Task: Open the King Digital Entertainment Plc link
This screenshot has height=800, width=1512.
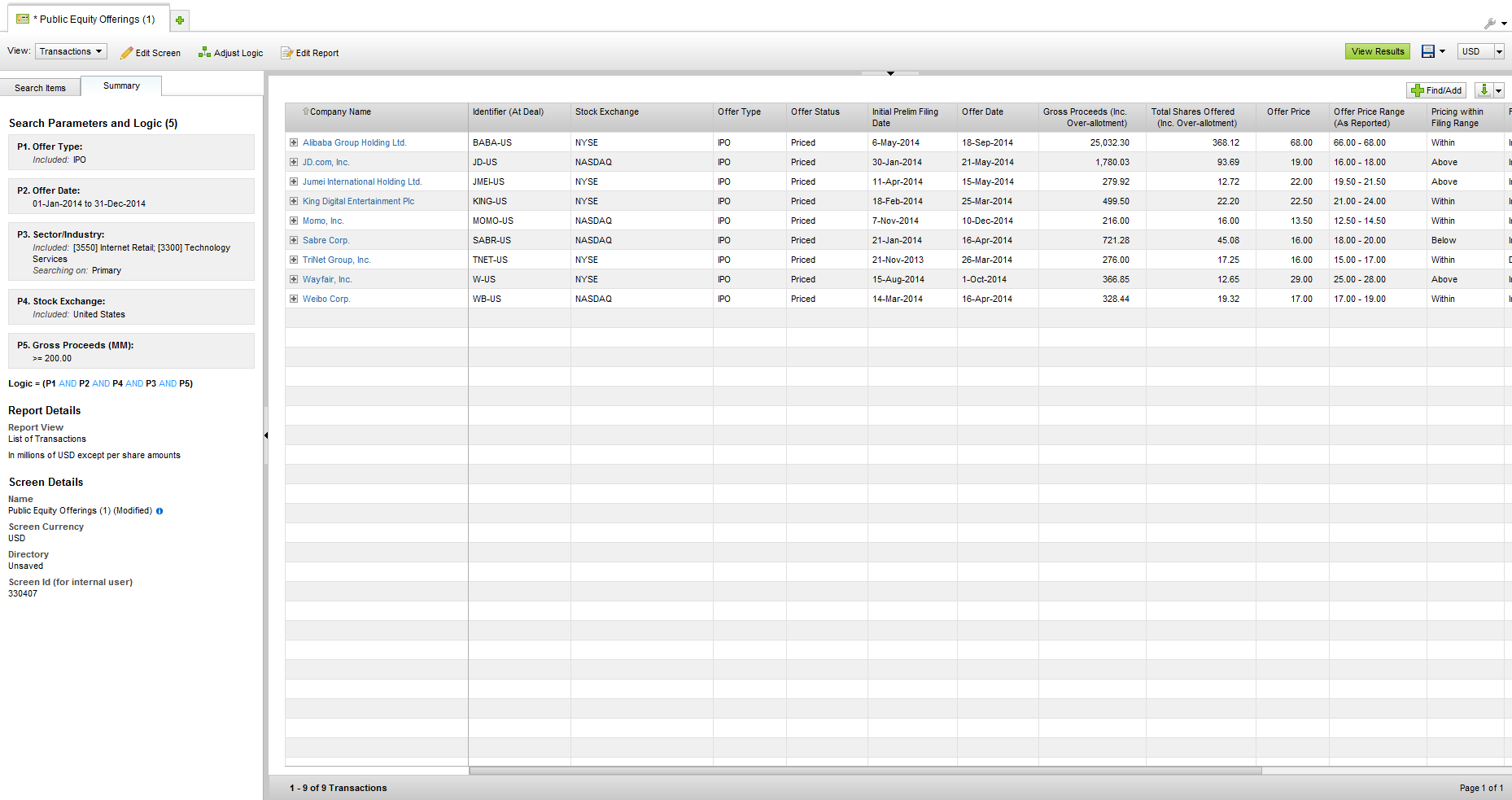Action: pyautogui.click(x=358, y=201)
